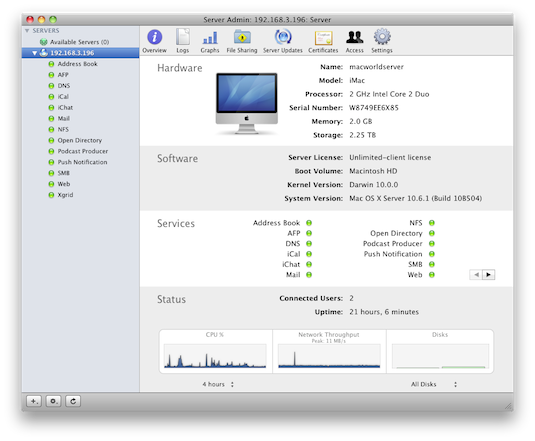The width and height of the screenshot is (535, 441).
Task: Click kernel version Darwin 10.0.0
Action: pos(374,185)
